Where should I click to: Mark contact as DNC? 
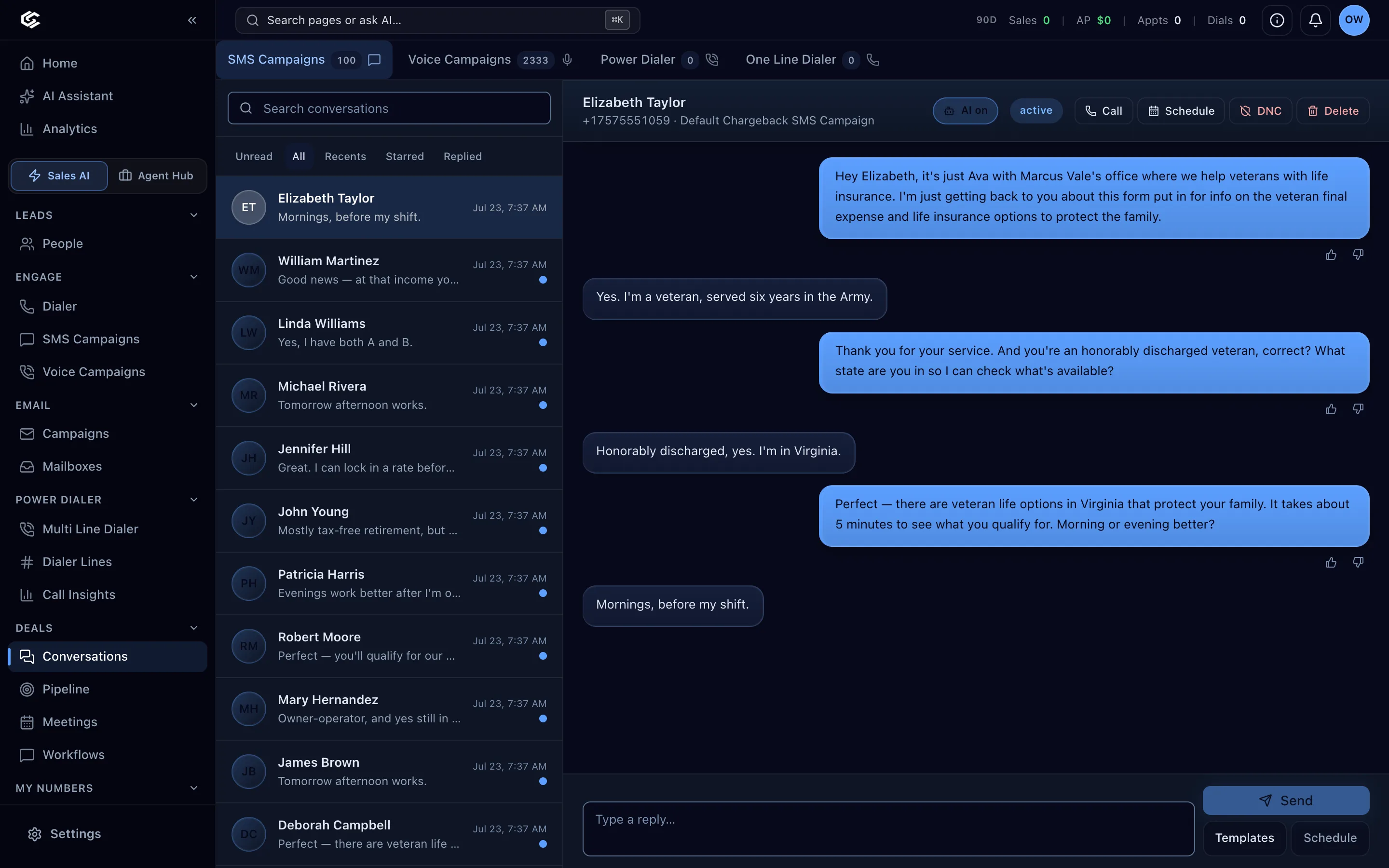[1260, 111]
